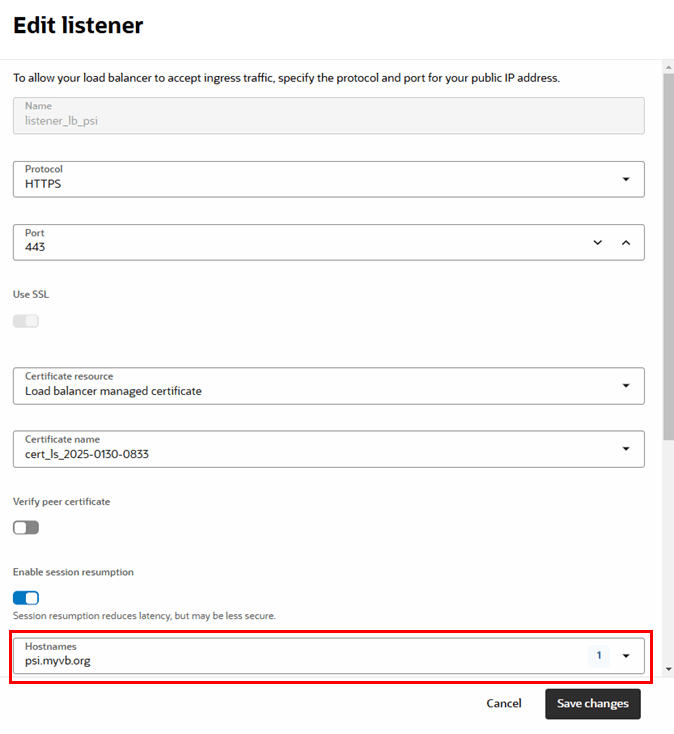674x734 pixels.
Task: Click the Port decrease chevron
Action: pos(598,242)
